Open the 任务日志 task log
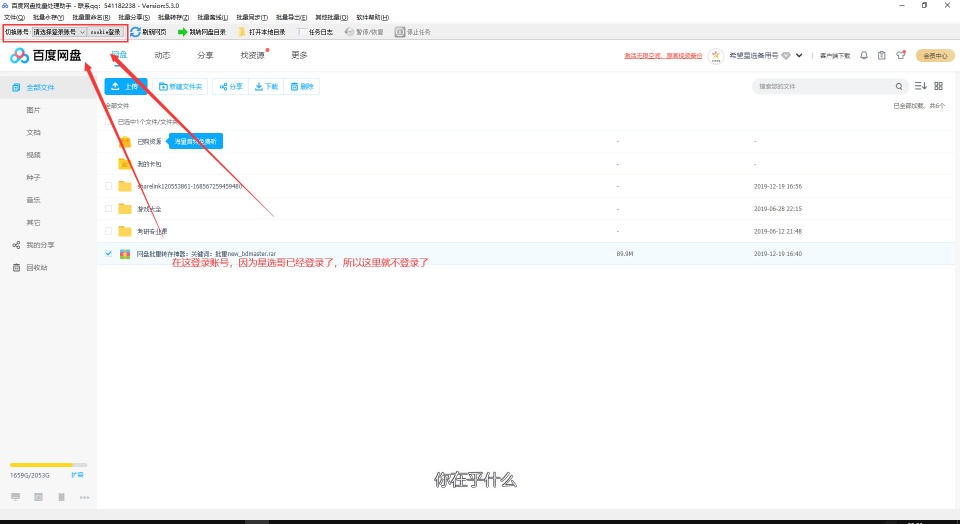 point(315,32)
